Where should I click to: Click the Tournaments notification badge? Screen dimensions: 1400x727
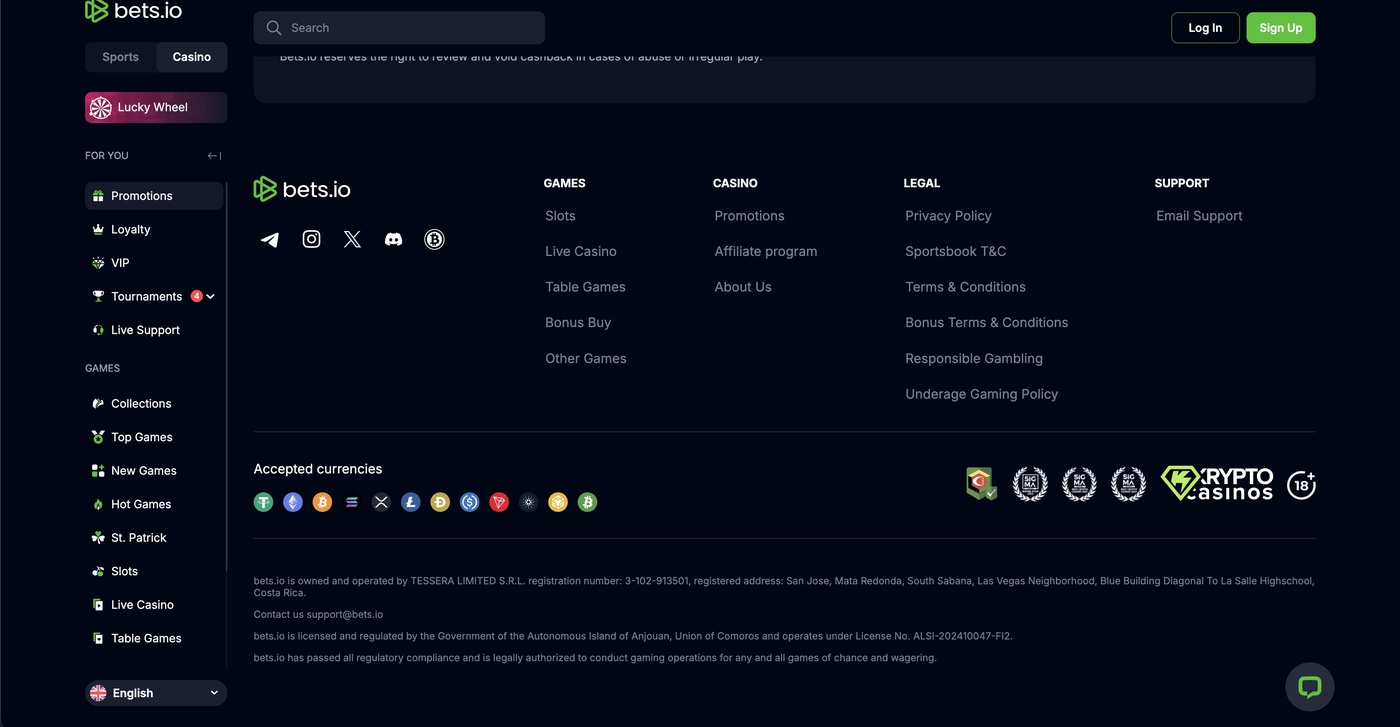197,296
